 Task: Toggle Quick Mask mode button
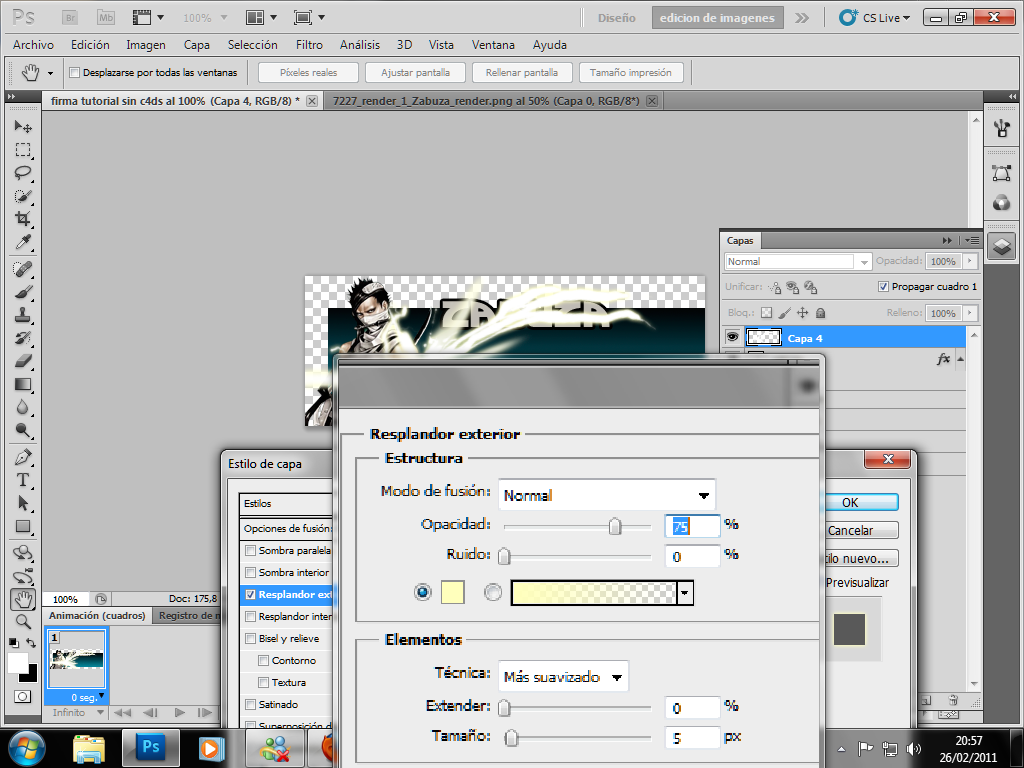[x=23, y=696]
